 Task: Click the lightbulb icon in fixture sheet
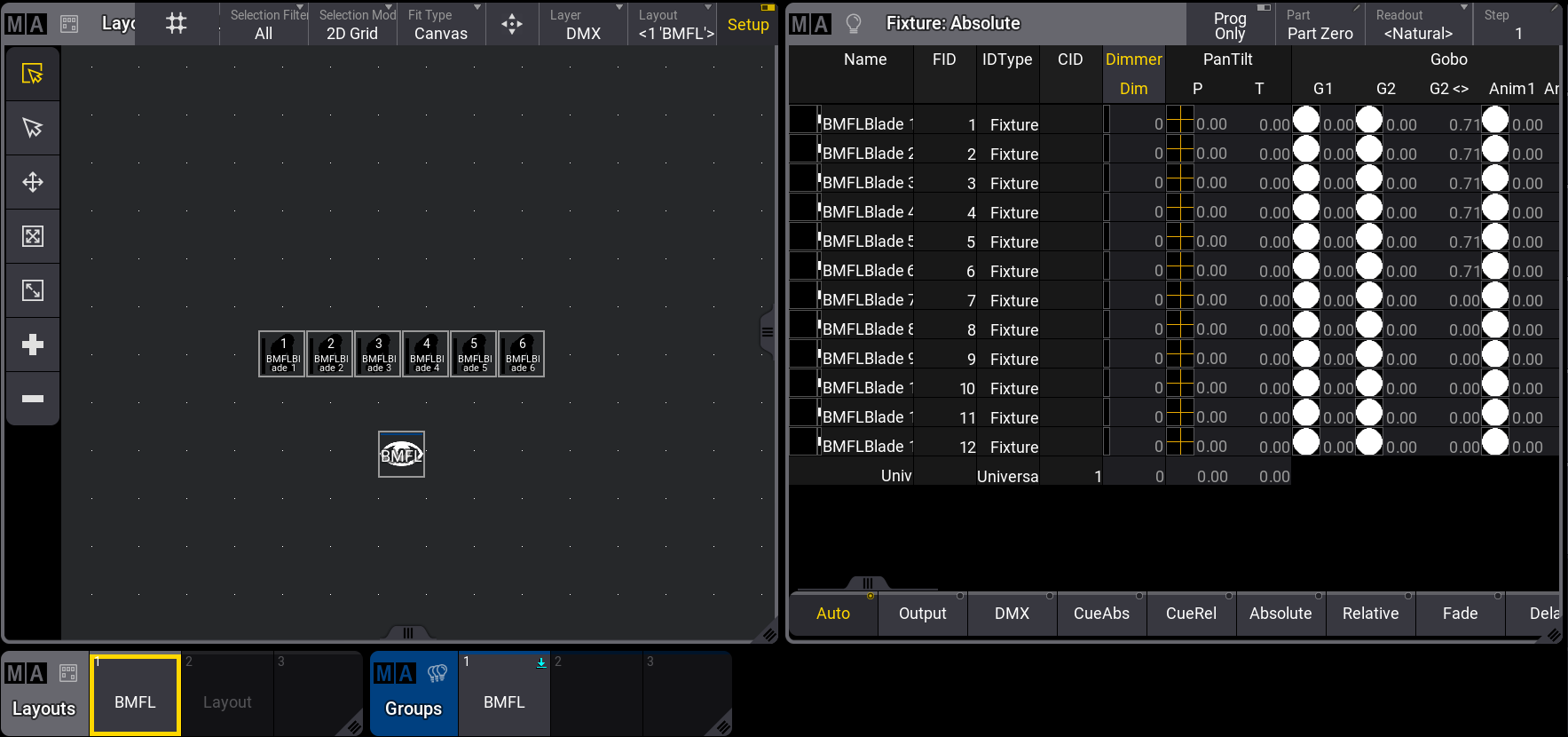(x=854, y=24)
